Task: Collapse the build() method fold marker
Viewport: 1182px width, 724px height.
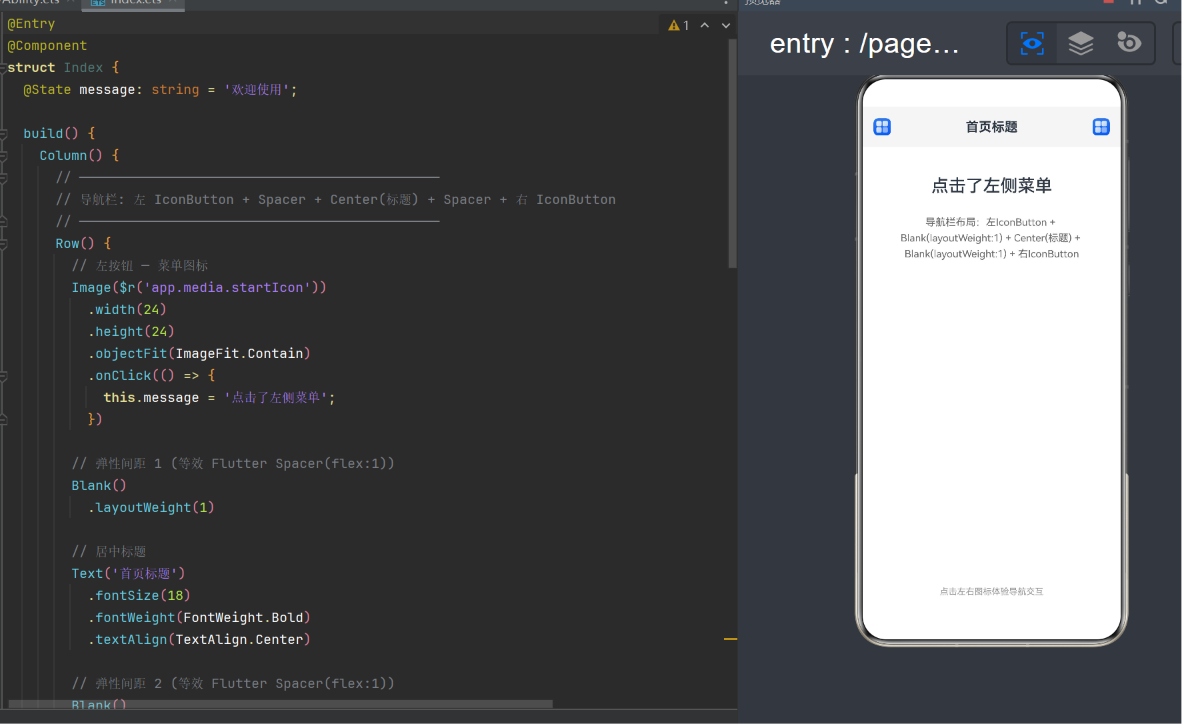Action: coord(3,133)
